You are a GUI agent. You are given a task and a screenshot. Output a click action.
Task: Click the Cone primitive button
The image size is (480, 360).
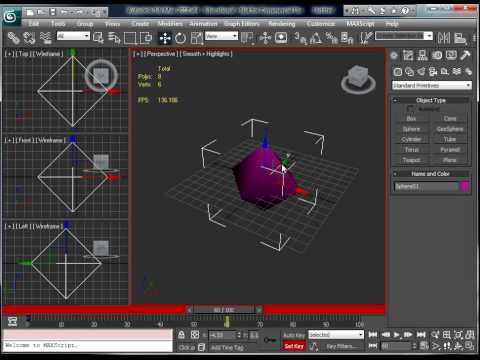[x=450, y=119]
